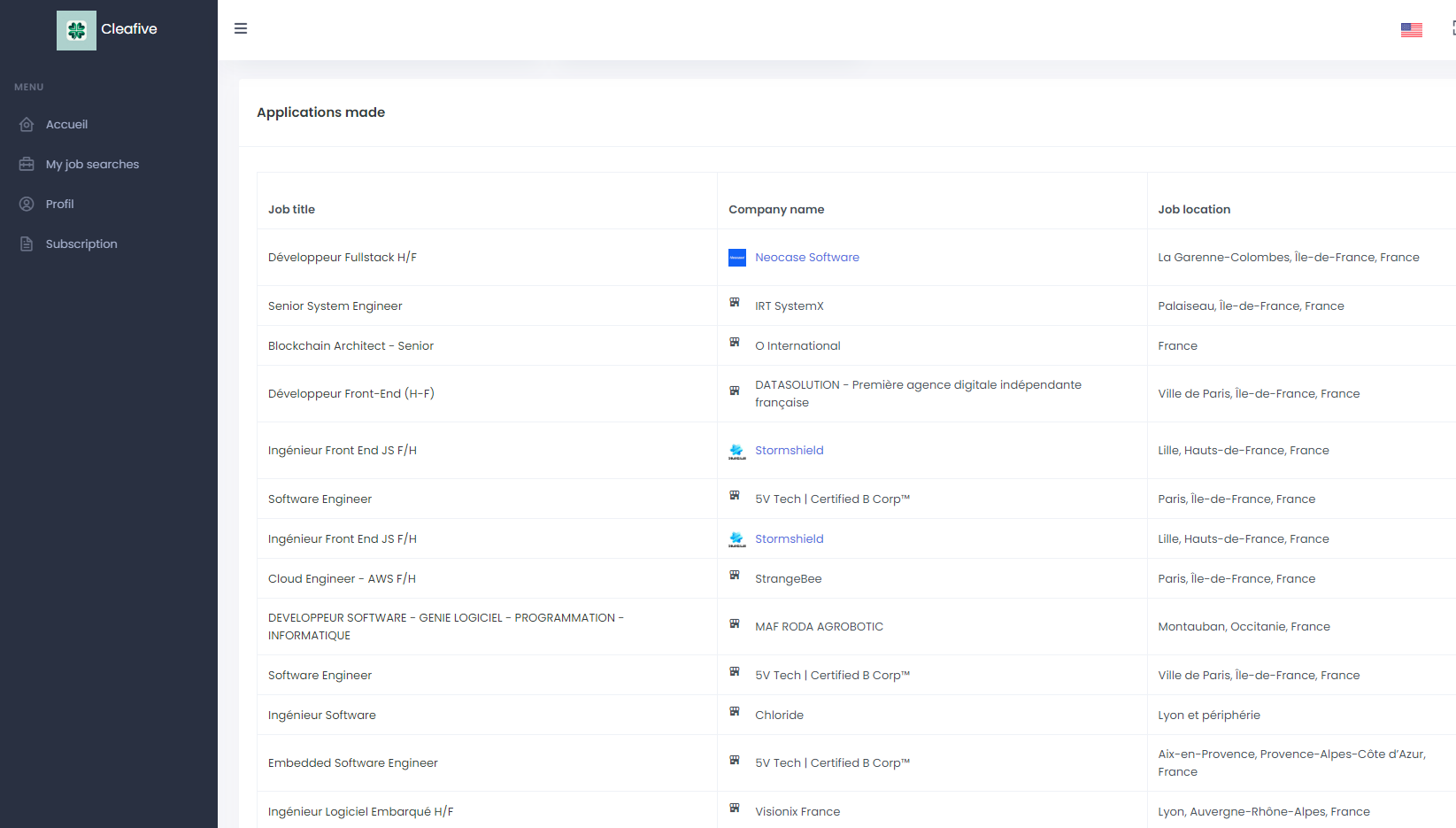
Task: Click La Garenne-Colombes location cell
Action: (x=1289, y=257)
